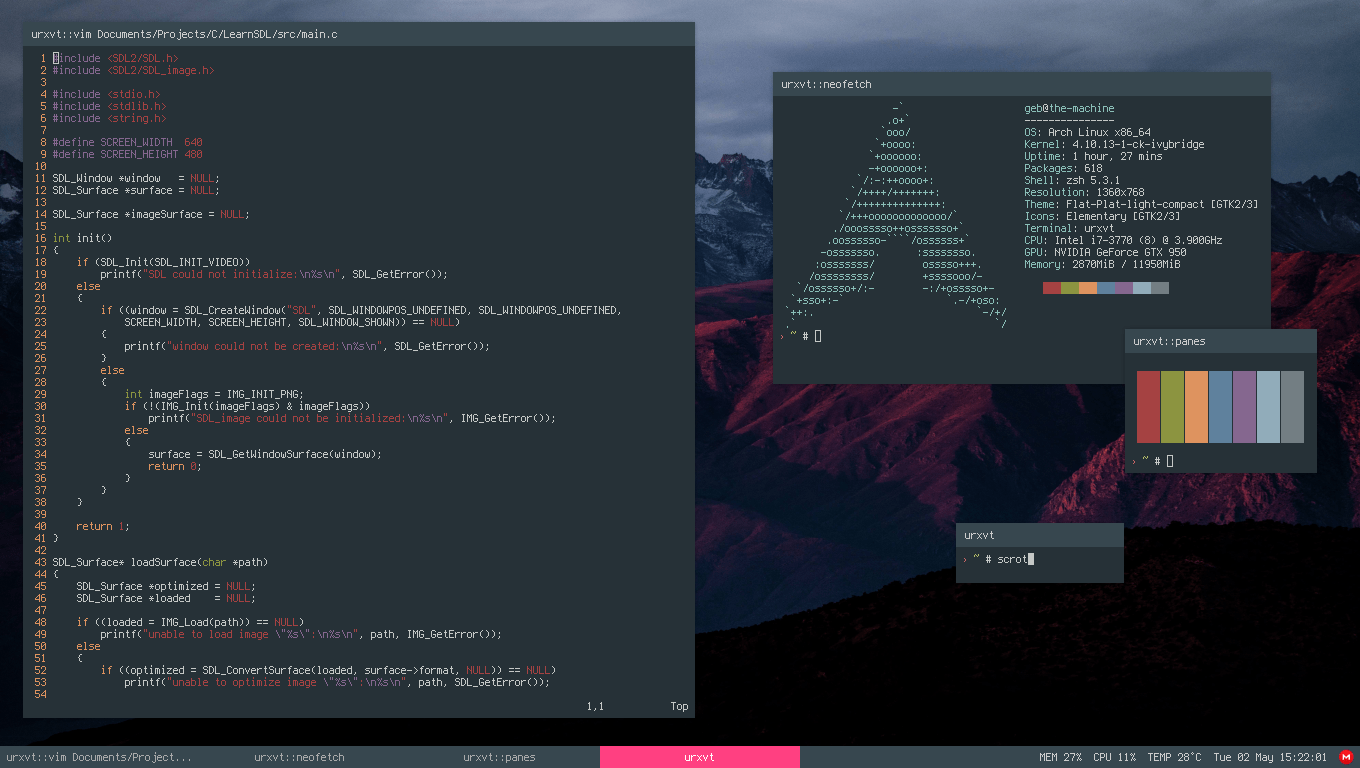Click the scrot command in urxvt terminal
The image size is (1360, 768).
(x=1012, y=559)
